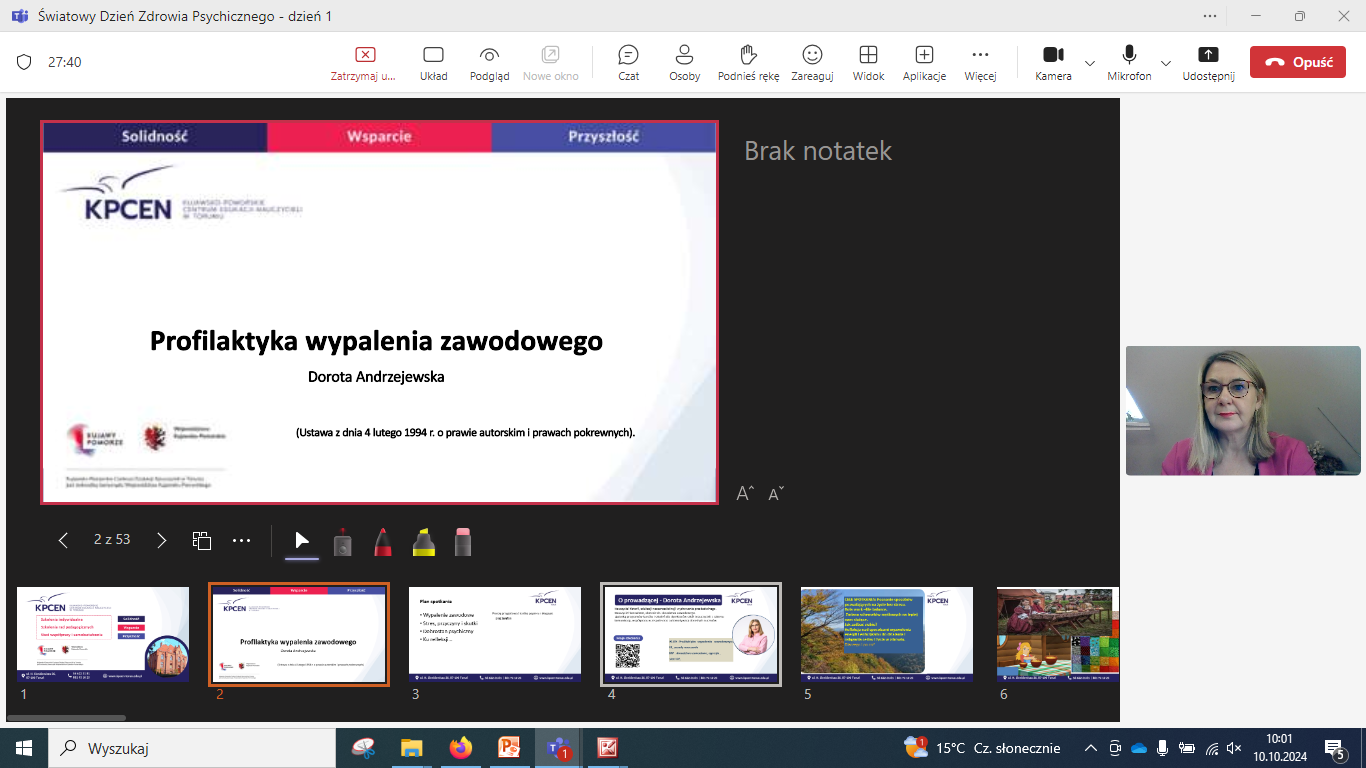This screenshot has height=768, width=1366.
Task: Go to the next slide arrow
Action: 162,541
